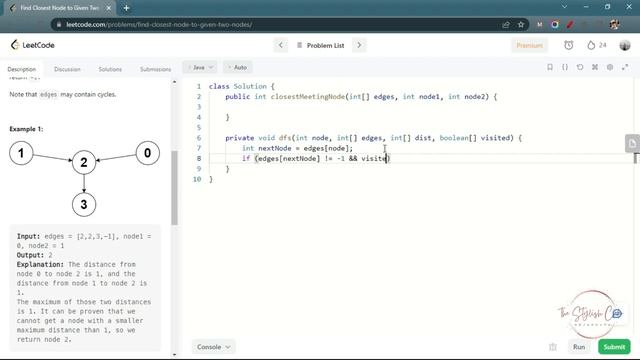This screenshot has width=640, height=360.
Task: Select the Find Closest Node browser tab
Action: [60, 8]
